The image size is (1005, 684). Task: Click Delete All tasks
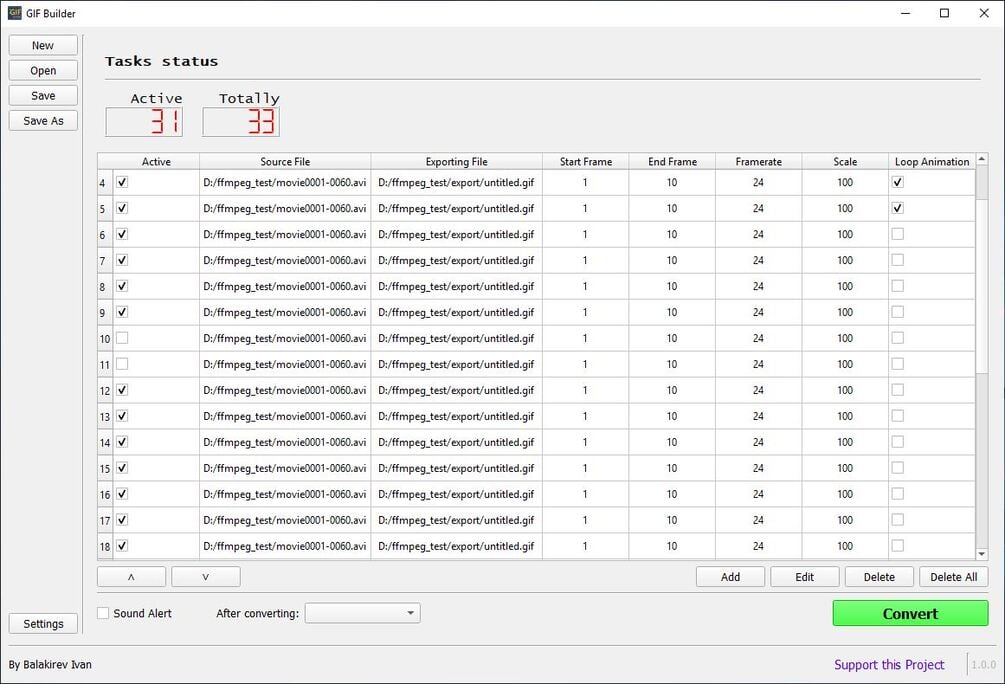(954, 577)
